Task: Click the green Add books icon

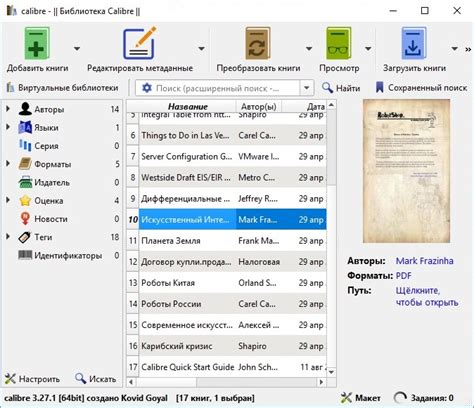Action: (37, 44)
